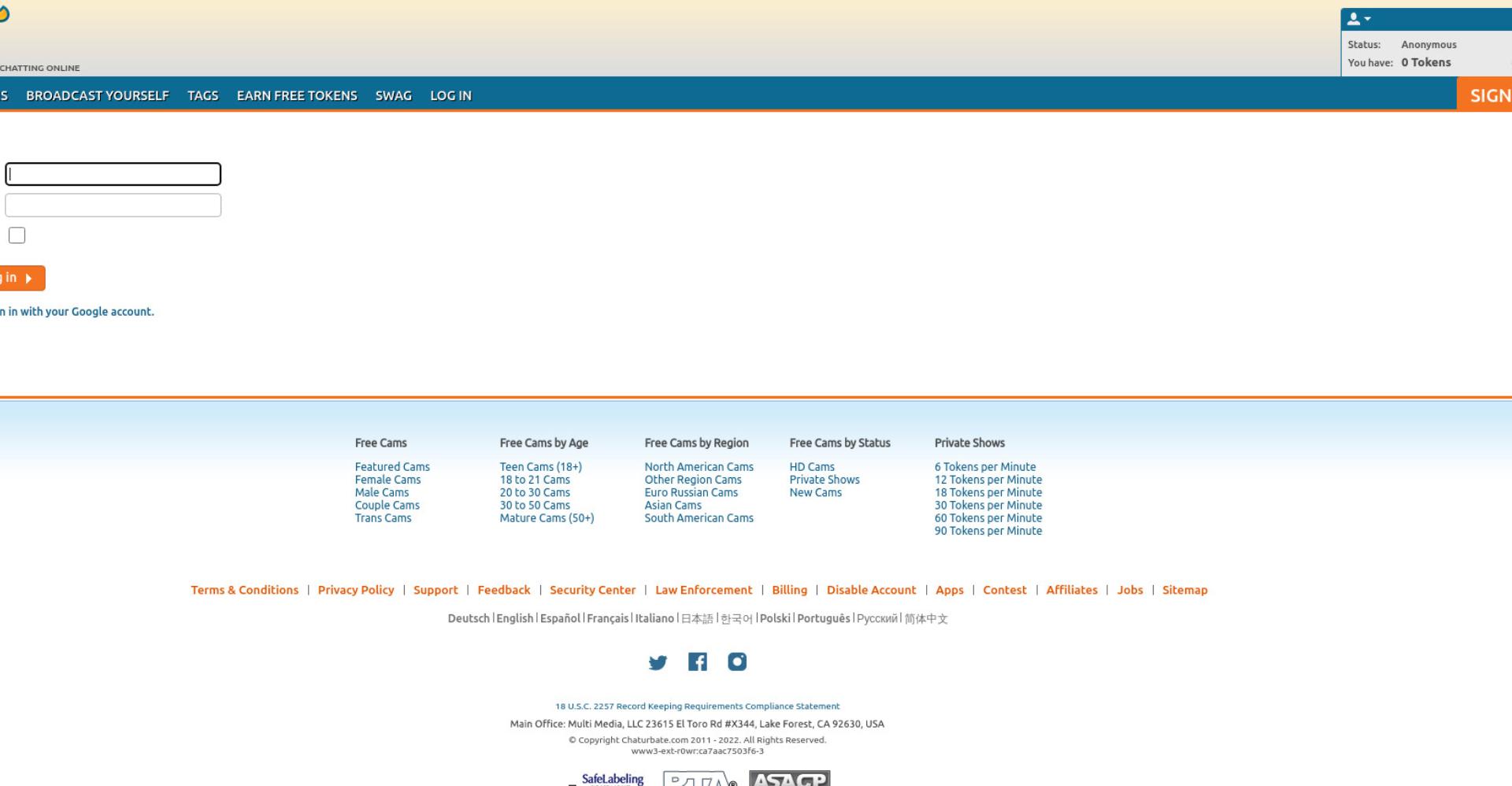Open the Twitter social icon
1512x786 pixels.
pos(658,662)
